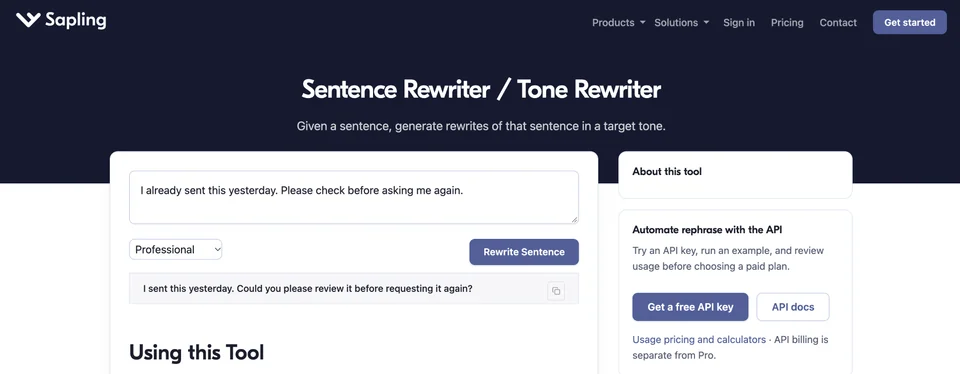Click the Sentence Rewriter / Tone Rewriter title
This screenshot has height=374, width=960.
(x=481, y=89)
